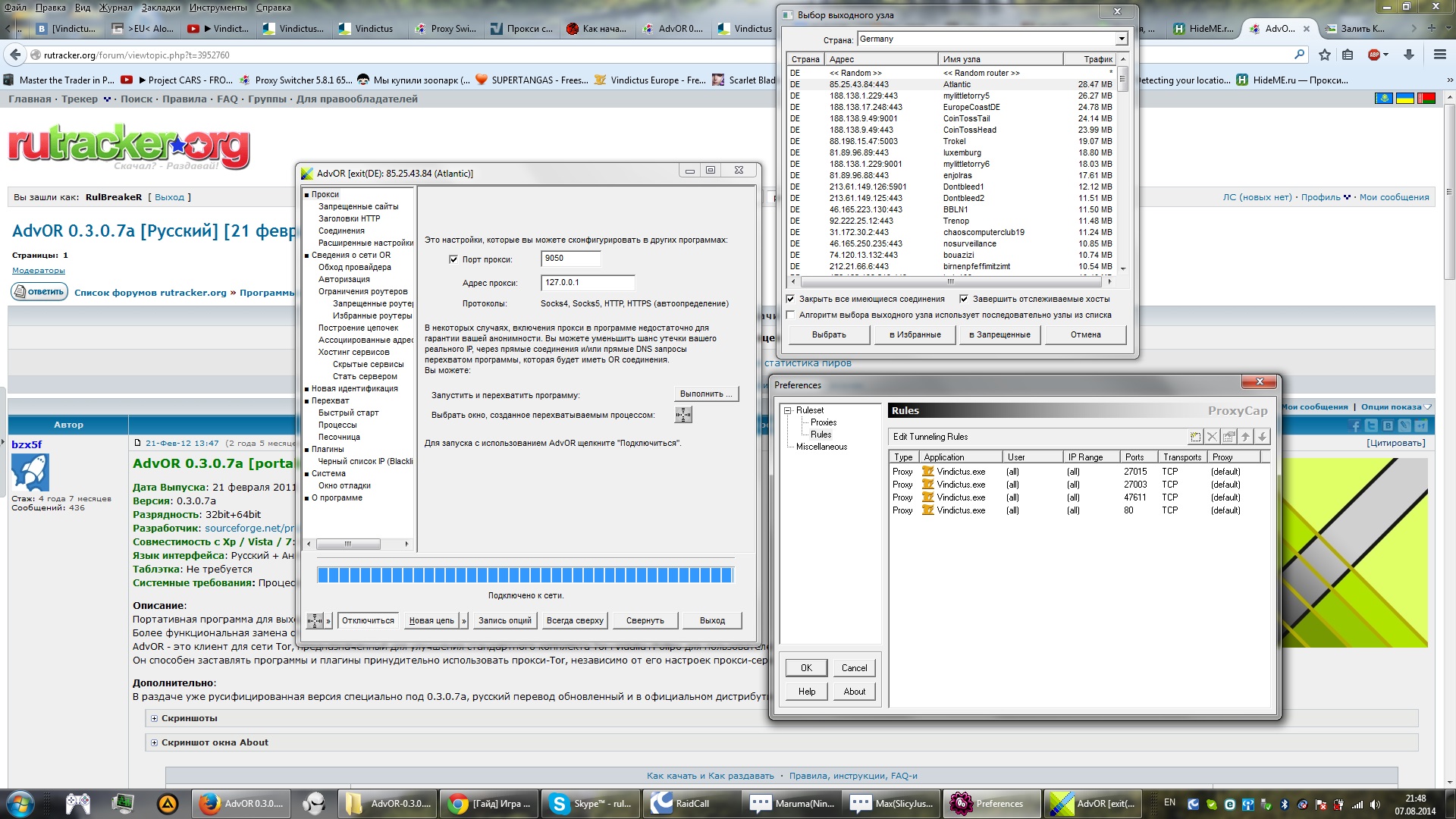The width and height of the screenshot is (1456, 819).
Task: Open arrow beside AdvOR intercept icon
Action: [x=328, y=620]
